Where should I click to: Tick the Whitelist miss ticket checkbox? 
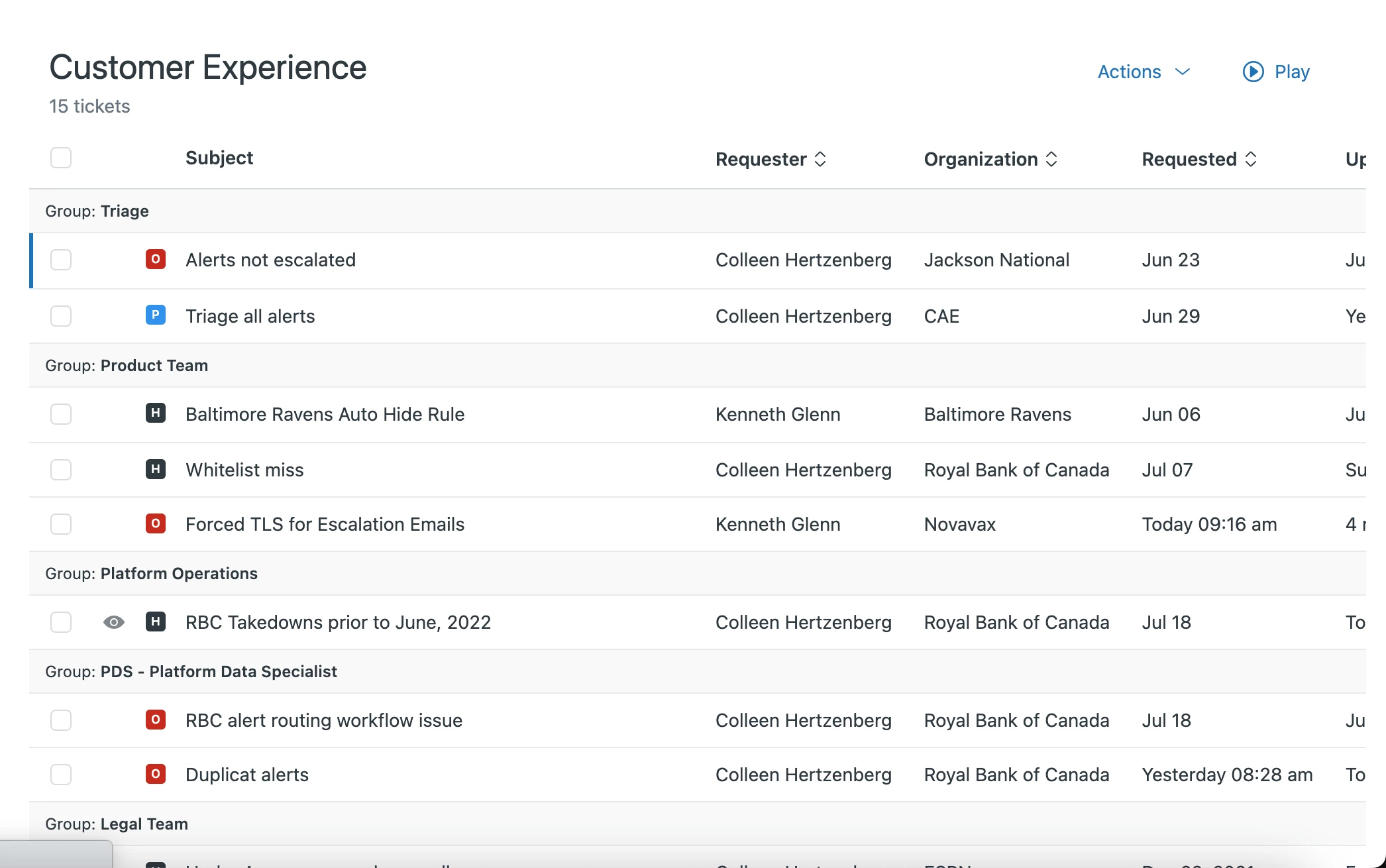(61, 470)
